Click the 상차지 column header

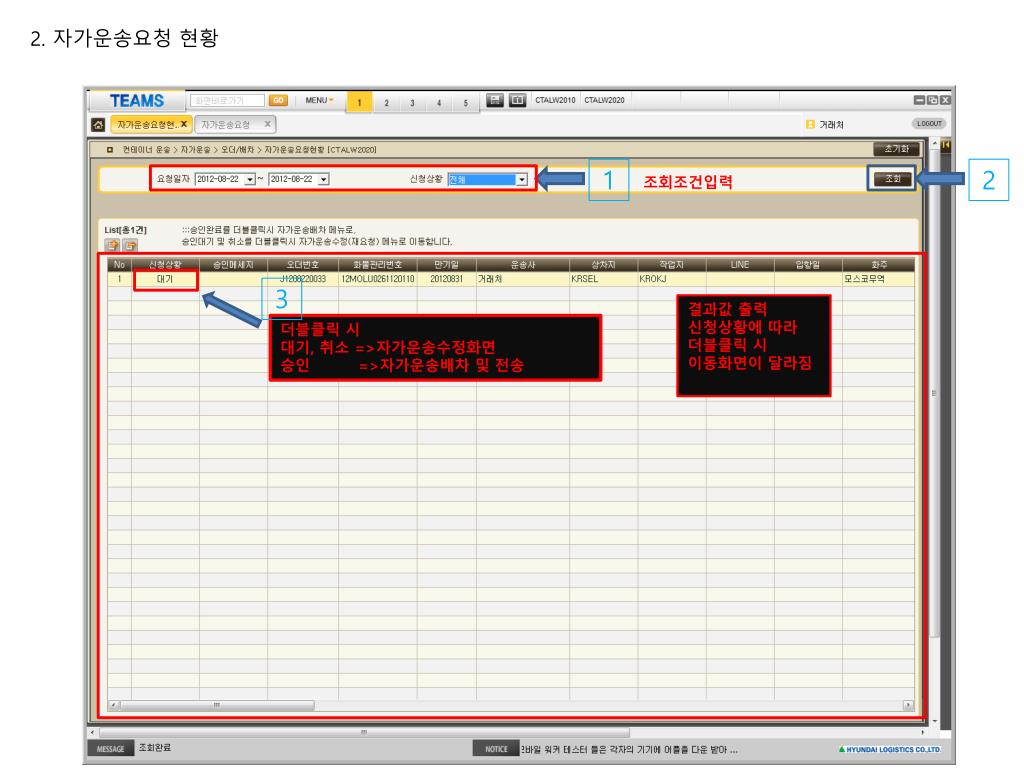click(603, 264)
